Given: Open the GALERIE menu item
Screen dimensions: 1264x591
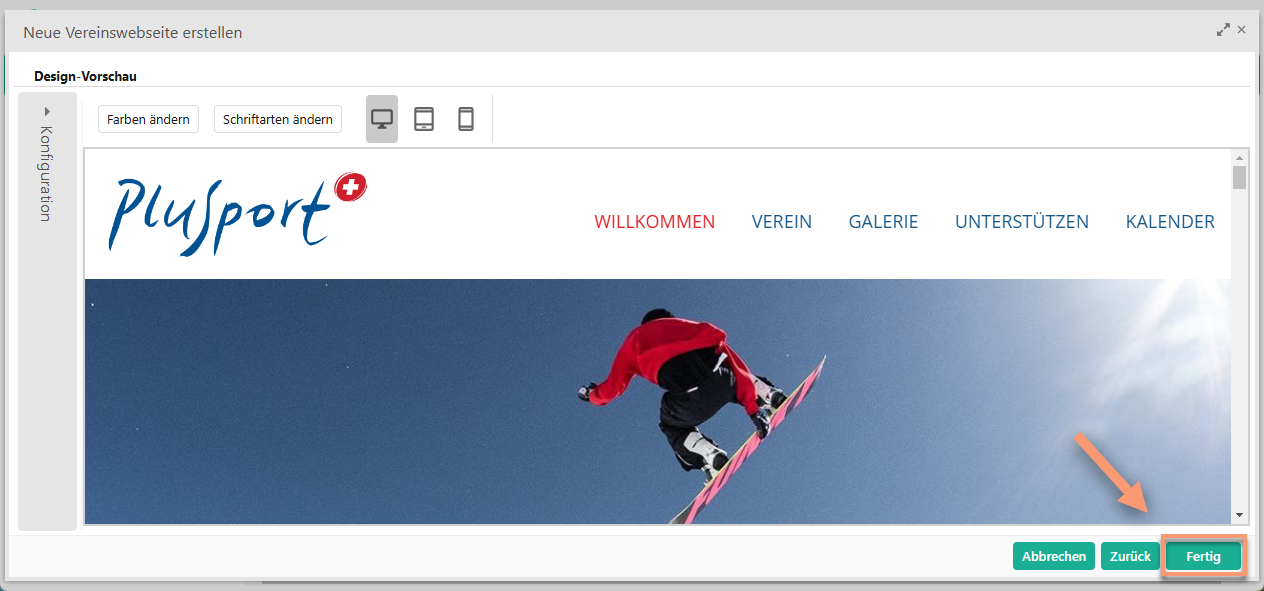Looking at the screenshot, I should [x=883, y=222].
